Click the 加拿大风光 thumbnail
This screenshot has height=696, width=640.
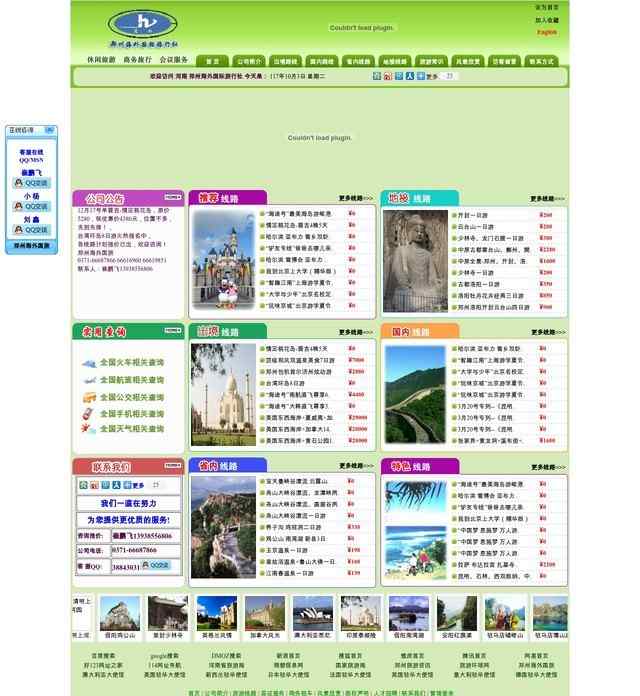point(265,613)
